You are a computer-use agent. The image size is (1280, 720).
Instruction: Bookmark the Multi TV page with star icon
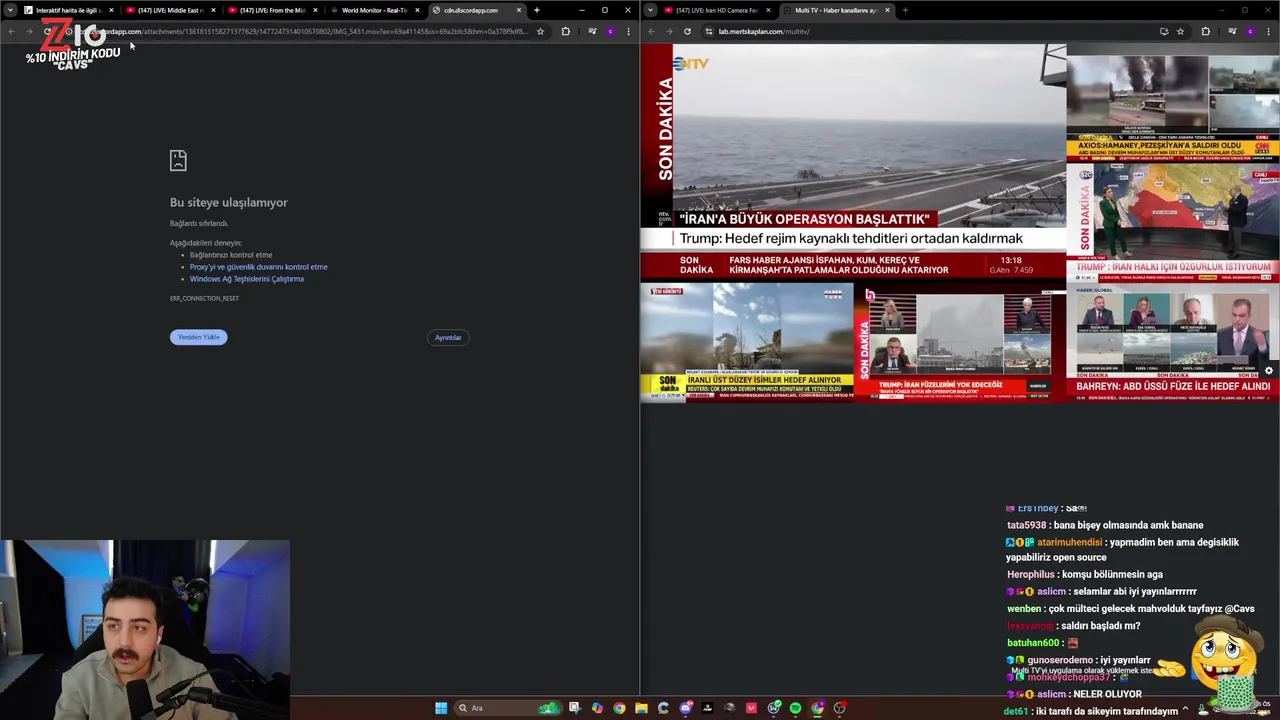[1180, 31]
